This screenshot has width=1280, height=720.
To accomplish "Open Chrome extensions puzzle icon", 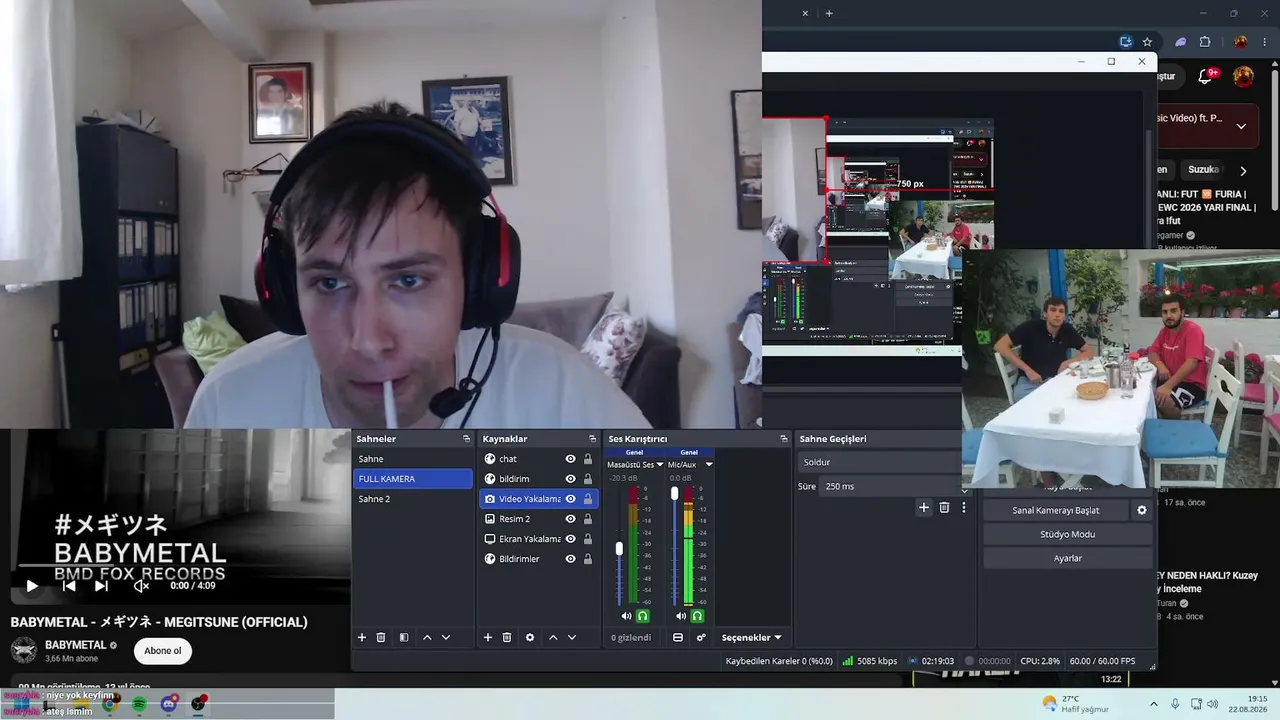I will pyautogui.click(x=1205, y=42).
